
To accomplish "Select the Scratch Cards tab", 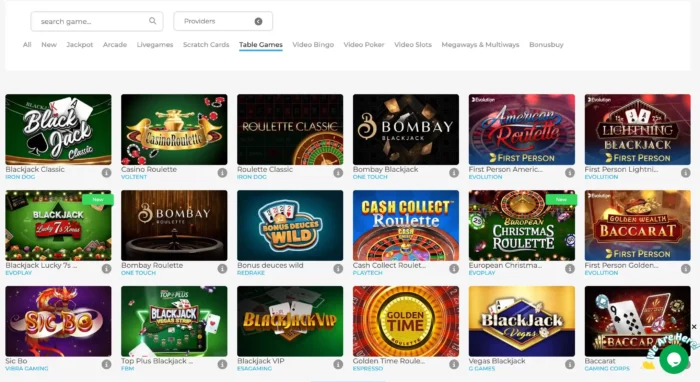I will (x=206, y=45).
